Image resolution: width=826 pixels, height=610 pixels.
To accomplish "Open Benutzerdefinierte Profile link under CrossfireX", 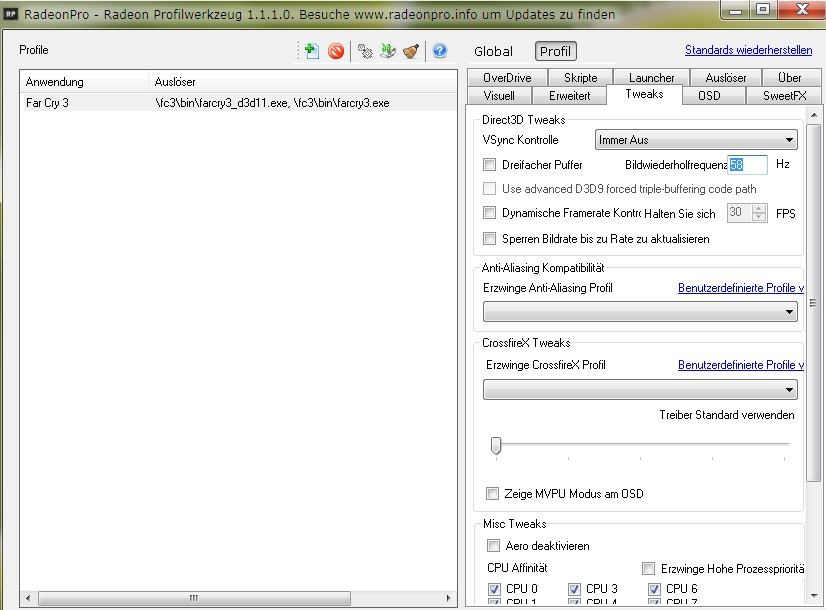I will [741, 365].
